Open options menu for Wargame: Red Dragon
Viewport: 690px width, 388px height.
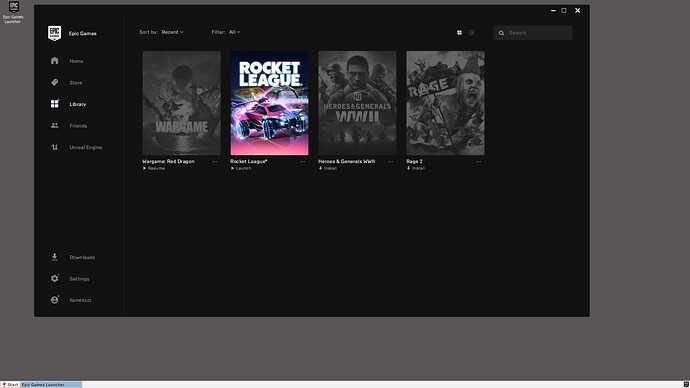[215, 161]
